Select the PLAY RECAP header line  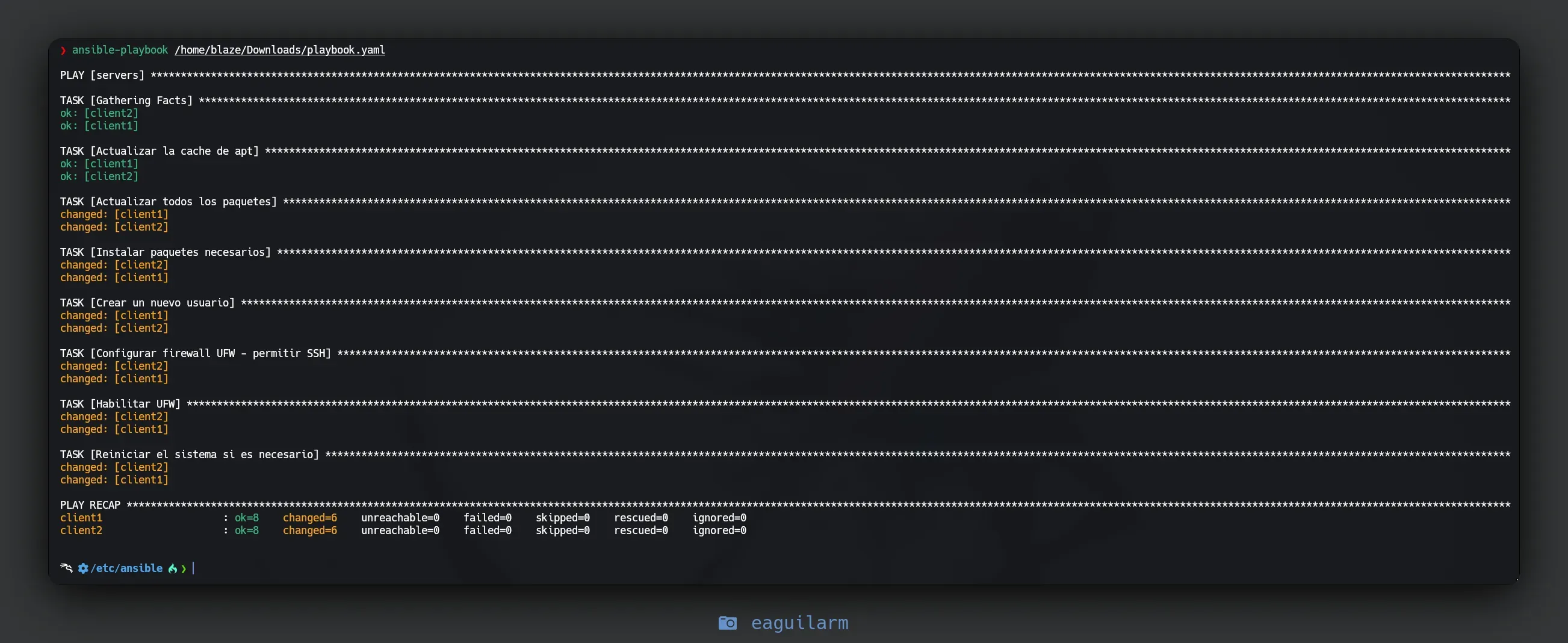[x=90, y=504]
